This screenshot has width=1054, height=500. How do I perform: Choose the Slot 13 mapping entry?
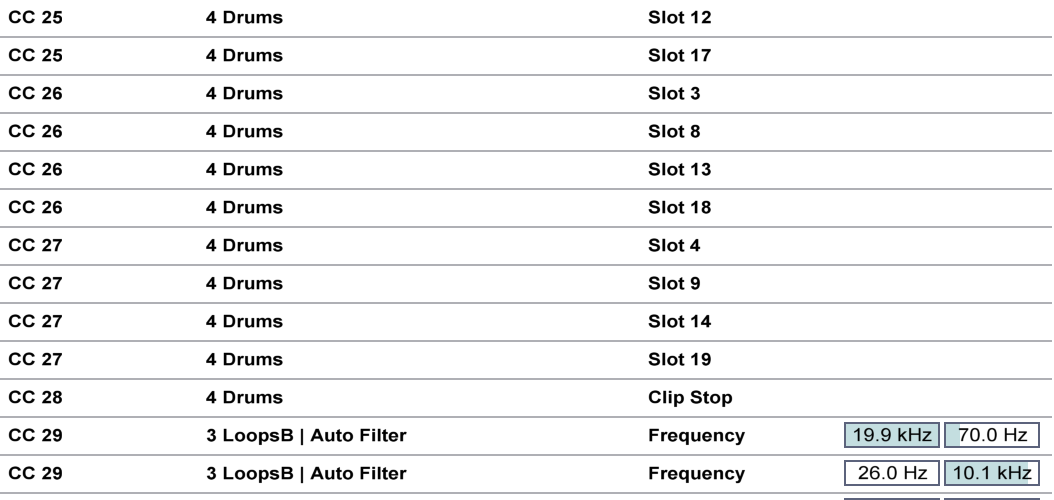680,170
